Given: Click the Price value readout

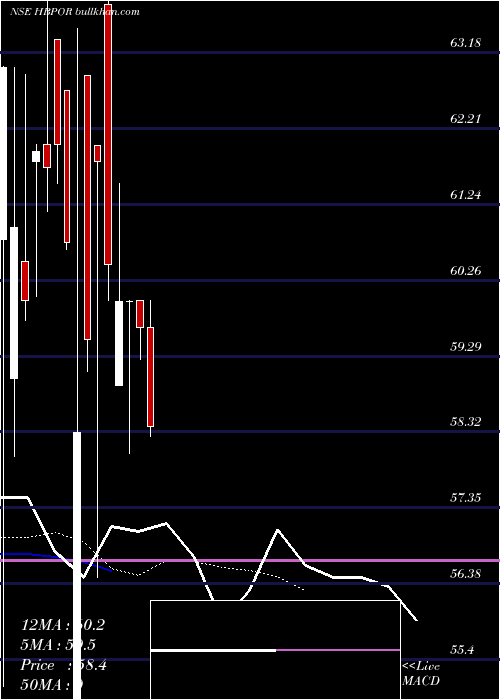Looking at the screenshot, I should (63, 666).
